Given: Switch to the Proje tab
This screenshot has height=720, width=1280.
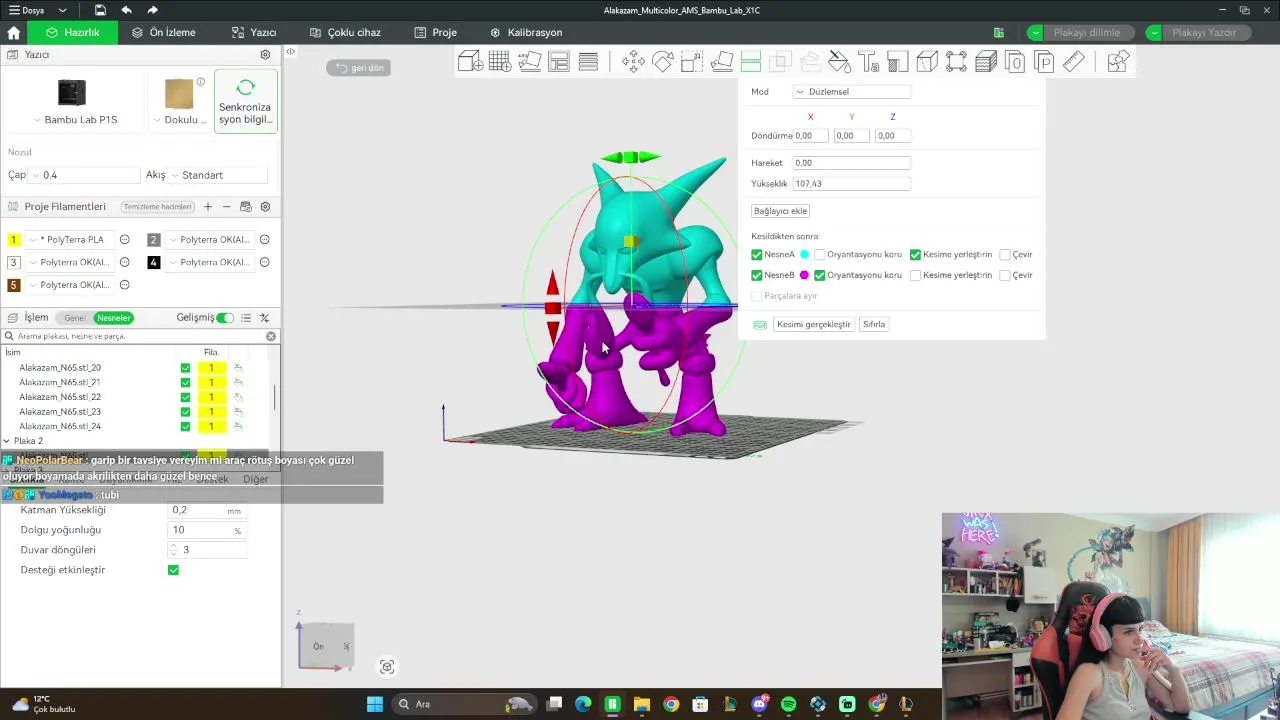Looking at the screenshot, I should click(x=436, y=32).
